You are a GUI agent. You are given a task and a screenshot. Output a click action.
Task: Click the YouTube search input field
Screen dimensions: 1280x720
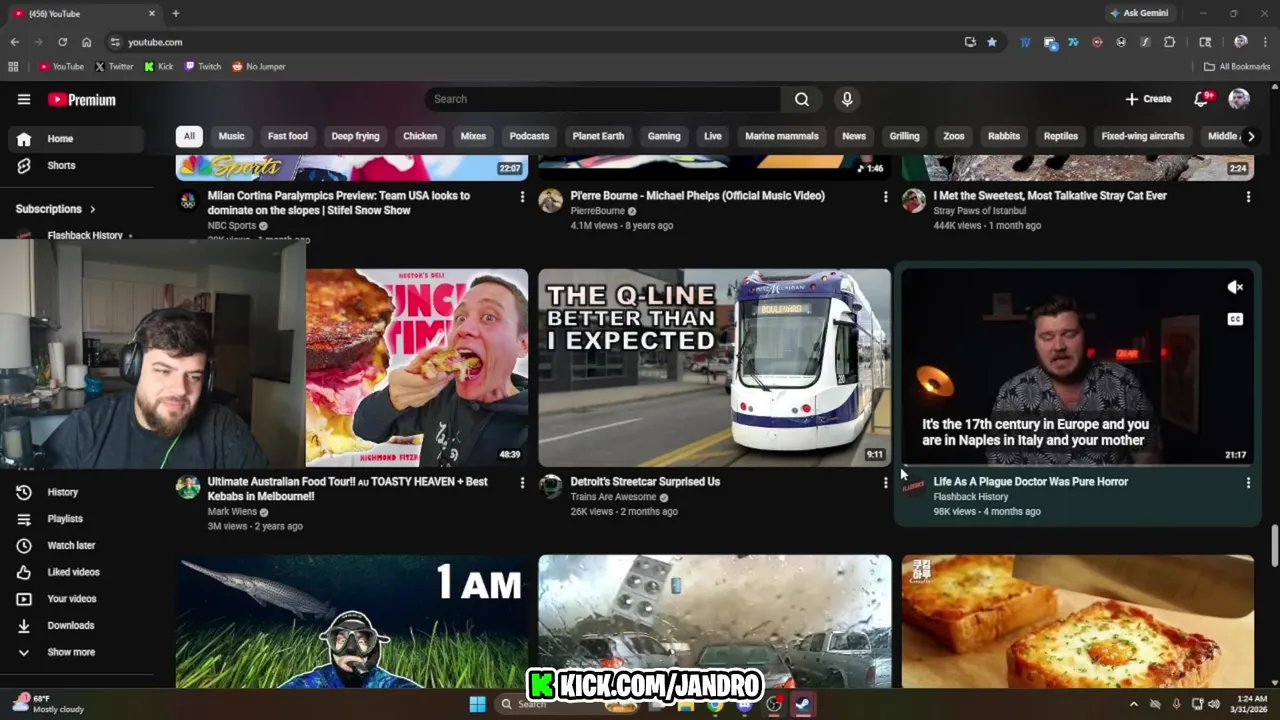603,99
